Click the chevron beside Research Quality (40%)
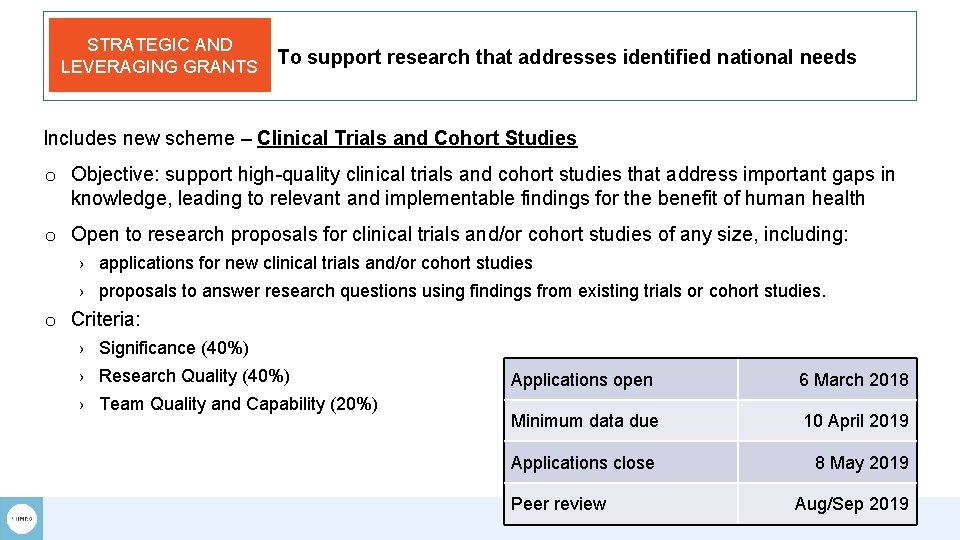Viewport: 960px width, 540px height. (83, 377)
